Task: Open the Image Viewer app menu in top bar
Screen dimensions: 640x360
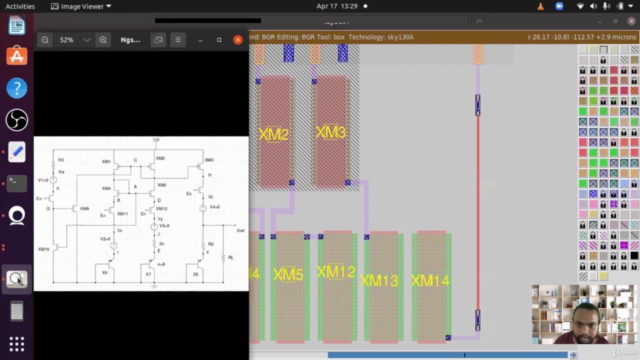Action: click(81, 6)
